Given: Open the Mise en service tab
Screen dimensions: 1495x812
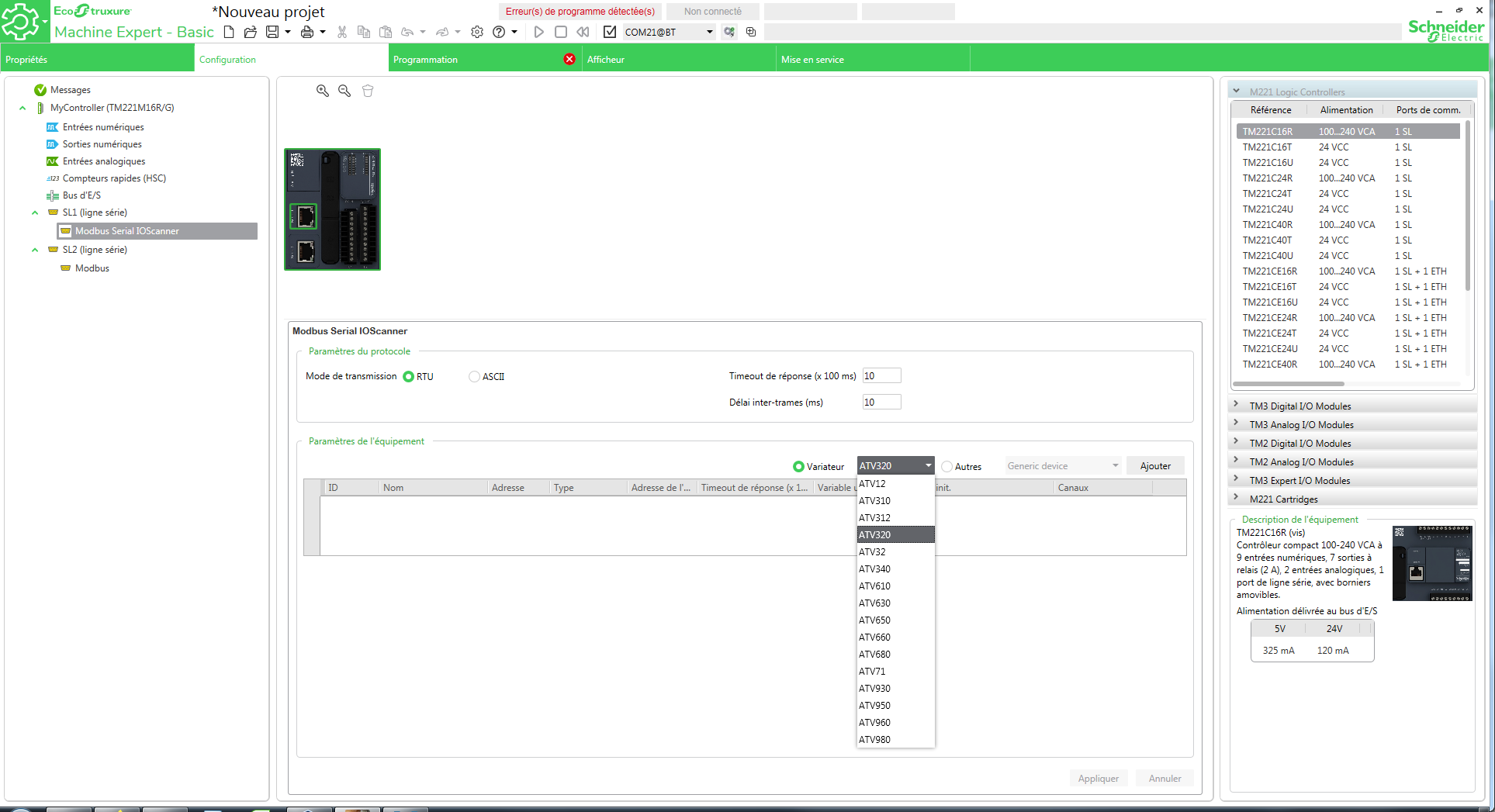Looking at the screenshot, I should (812, 60).
